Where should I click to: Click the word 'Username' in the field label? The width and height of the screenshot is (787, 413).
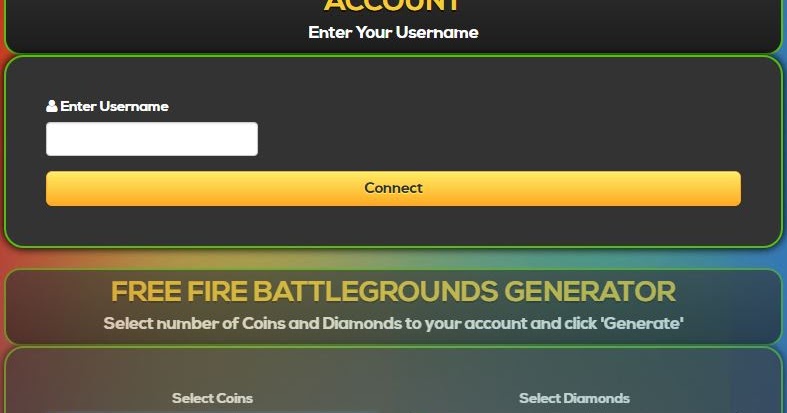click(x=134, y=106)
